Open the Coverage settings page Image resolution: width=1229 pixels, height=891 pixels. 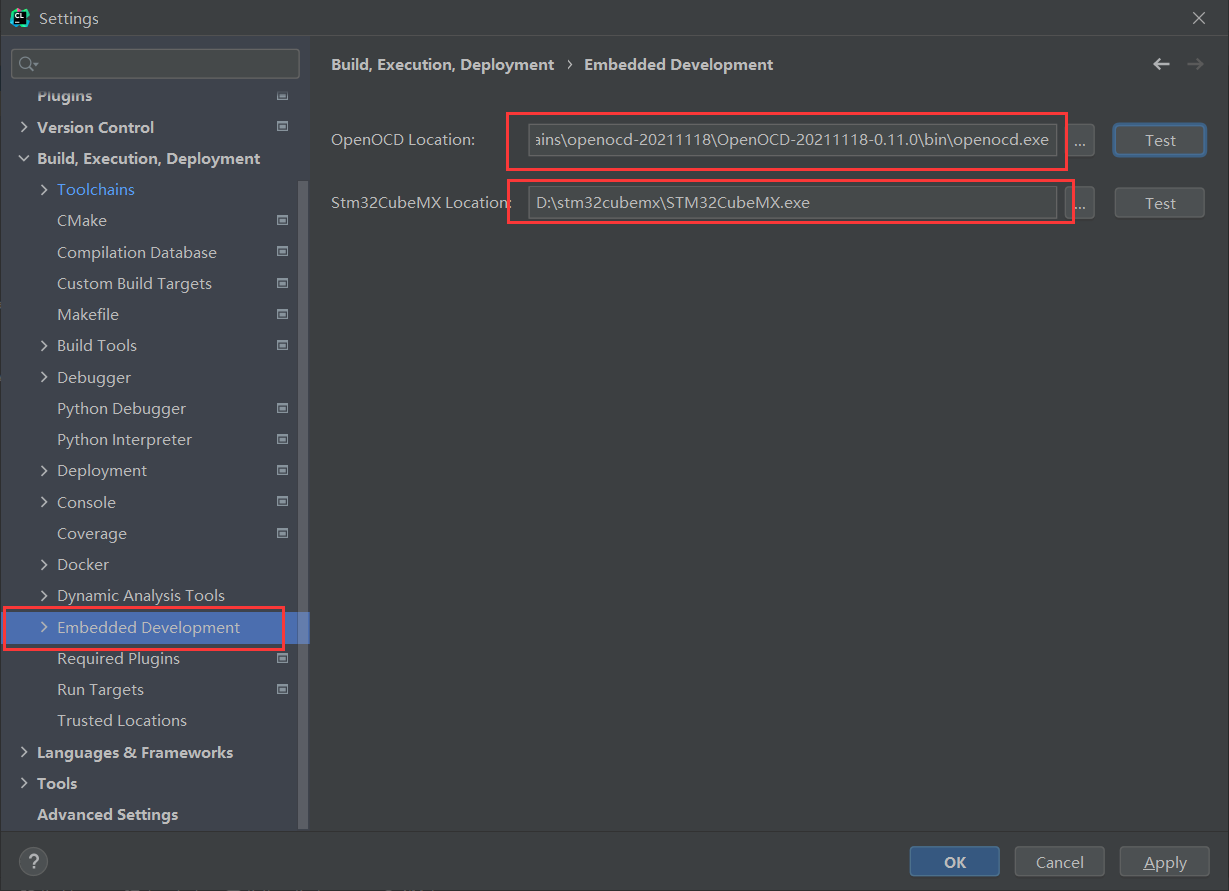[x=92, y=533]
